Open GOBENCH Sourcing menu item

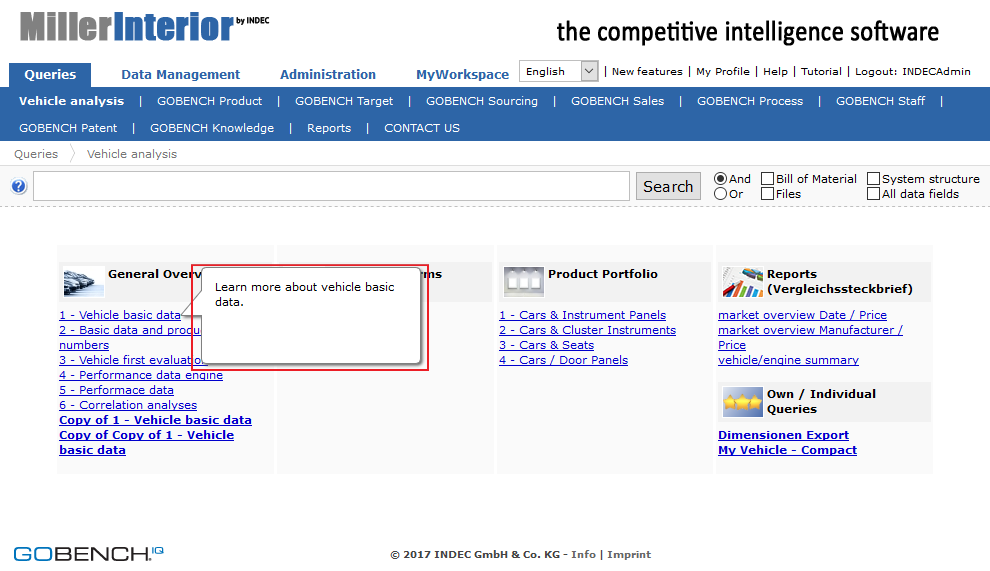coord(482,101)
